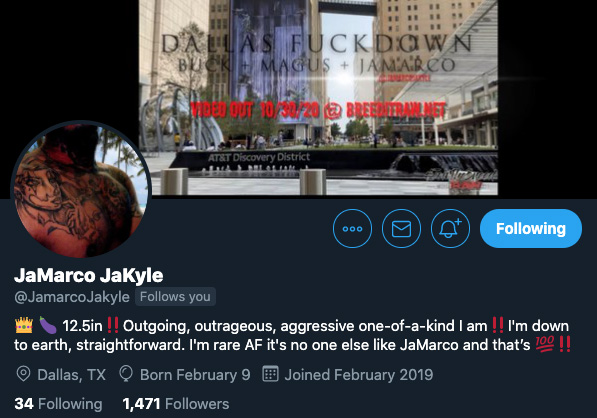Click the AT&T Discovery District sign in banner
Screen dimensions: 597x418
[259, 157]
